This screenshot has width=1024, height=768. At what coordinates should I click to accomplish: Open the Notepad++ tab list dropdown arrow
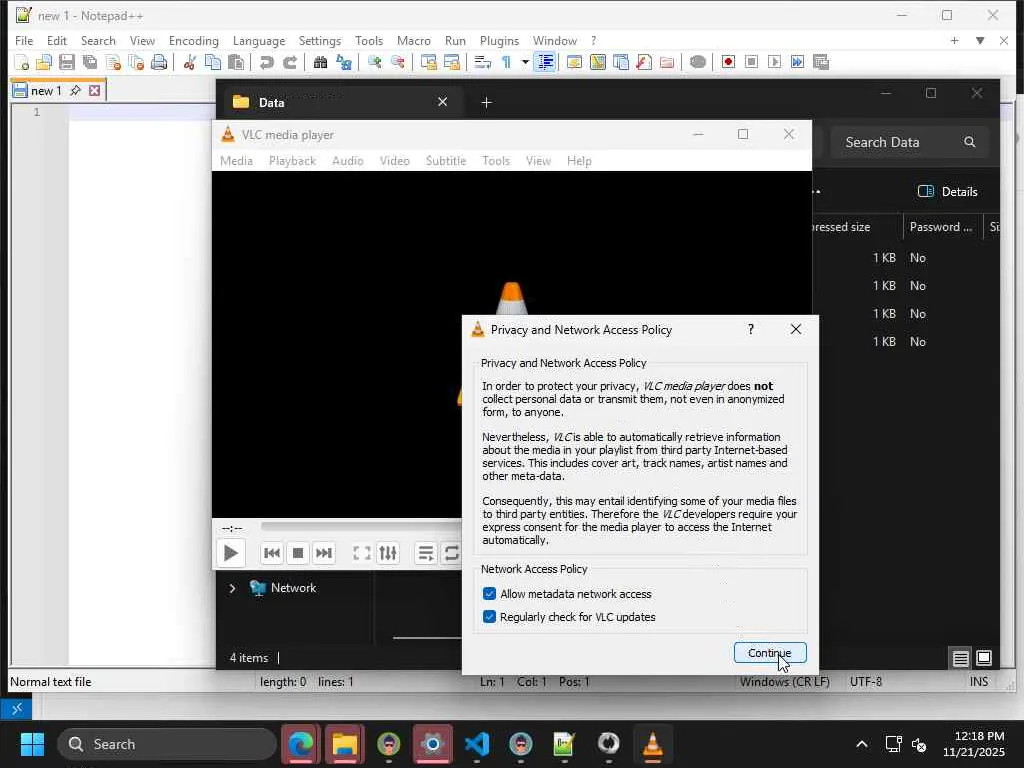click(980, 40)
